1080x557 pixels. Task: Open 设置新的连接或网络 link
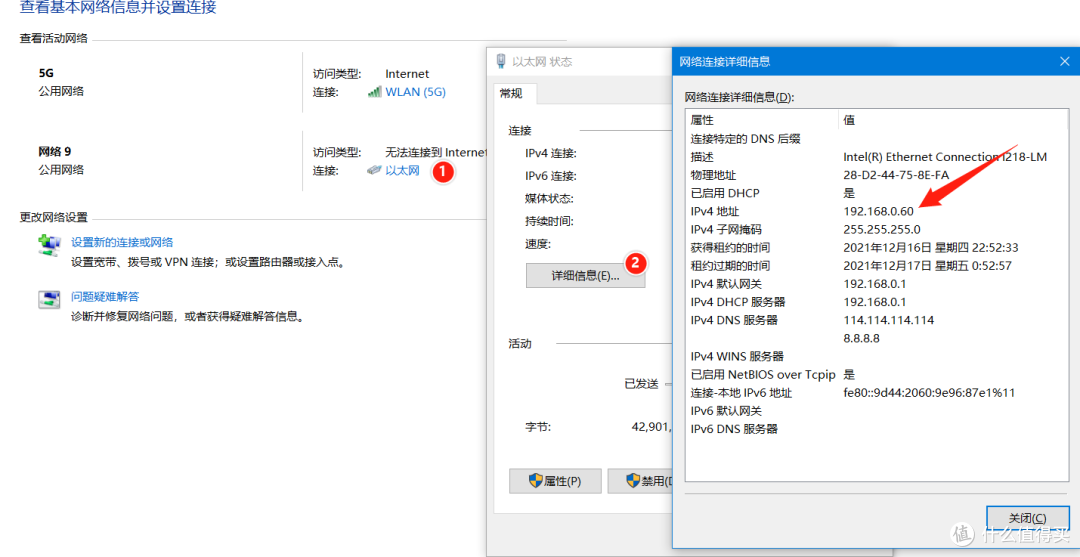[122, 242]
